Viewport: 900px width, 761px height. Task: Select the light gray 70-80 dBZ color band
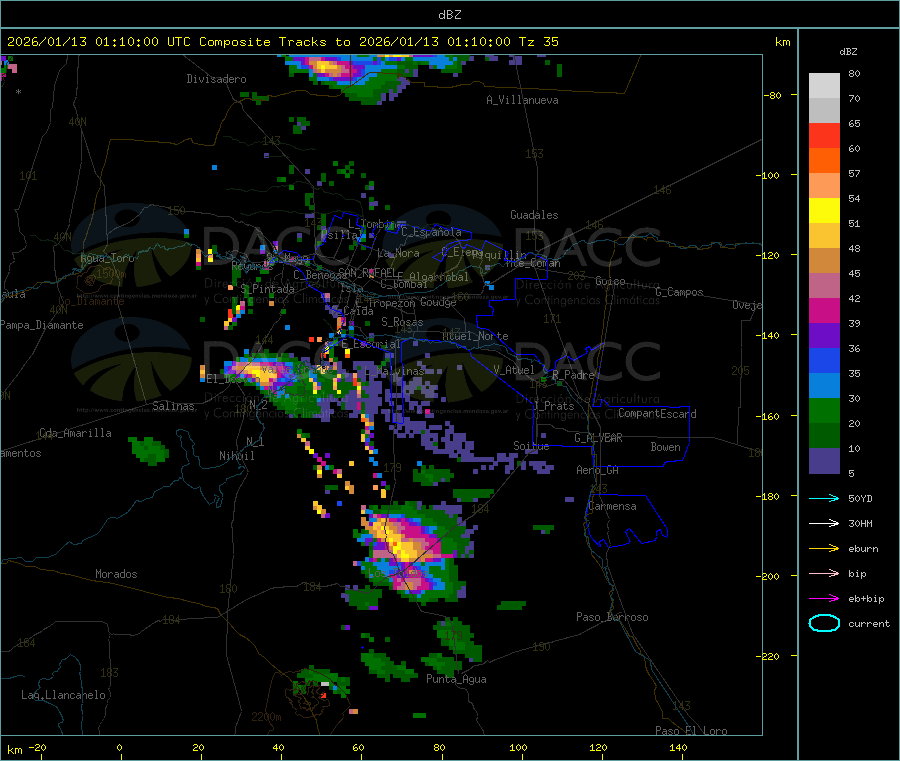824,86
